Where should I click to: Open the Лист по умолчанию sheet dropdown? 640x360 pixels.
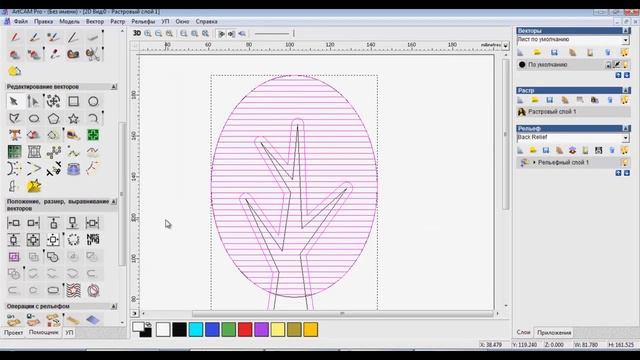(x=625, y=40)
